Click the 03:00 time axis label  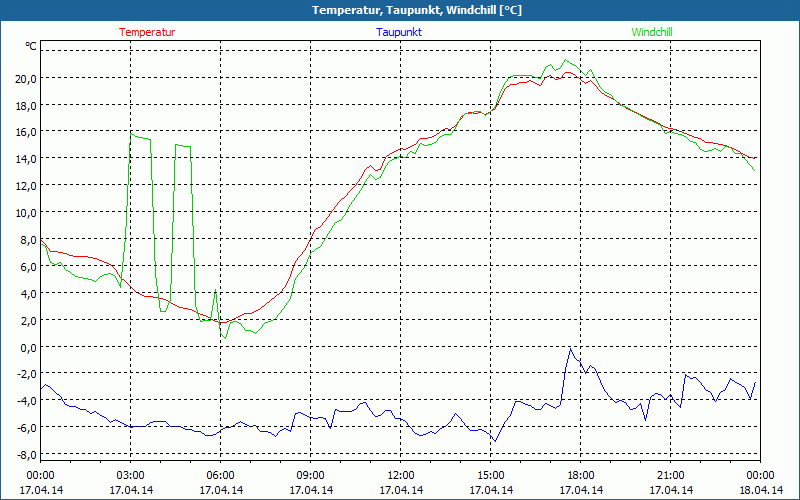131,476
